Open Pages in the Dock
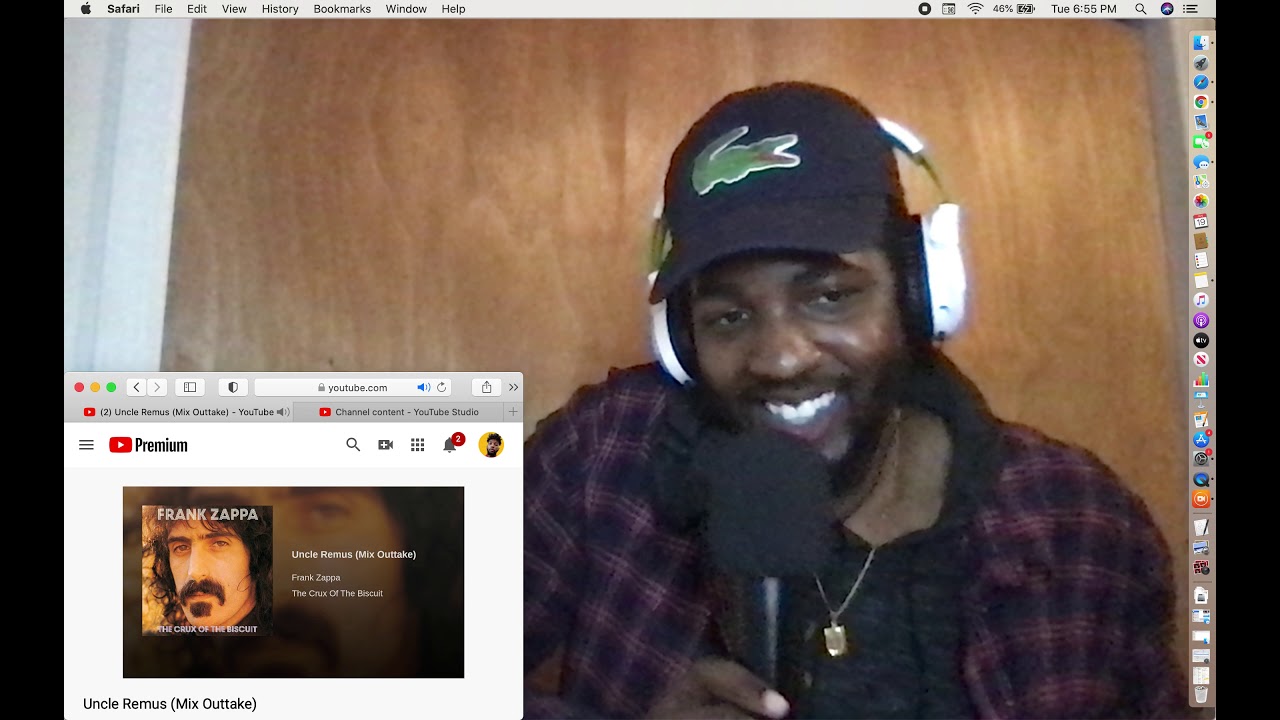 tap(1201, 417)
